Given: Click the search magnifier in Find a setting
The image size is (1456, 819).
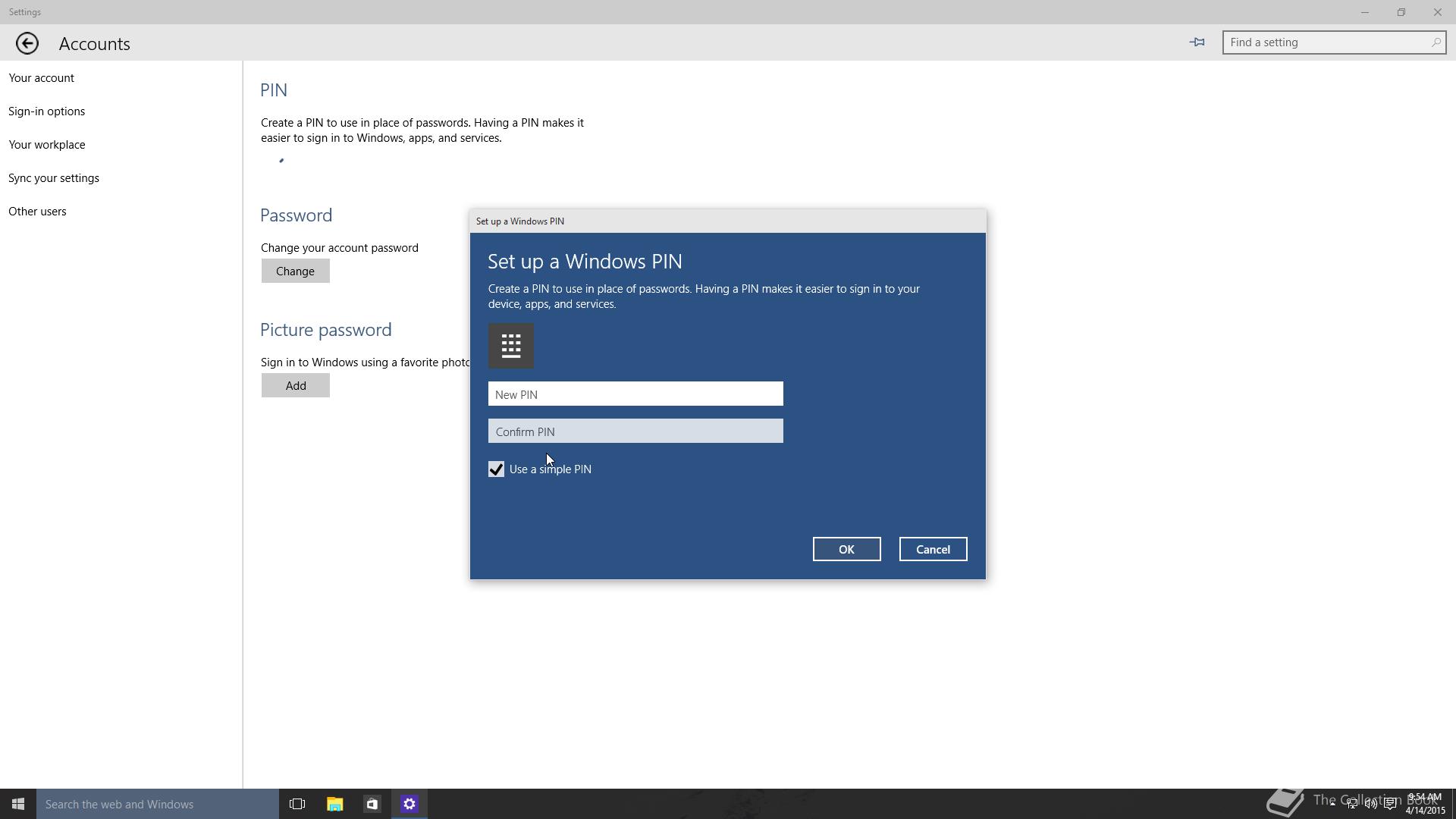Looking at the screenshot, I should pyautogui.click(x=1436, y=42).
